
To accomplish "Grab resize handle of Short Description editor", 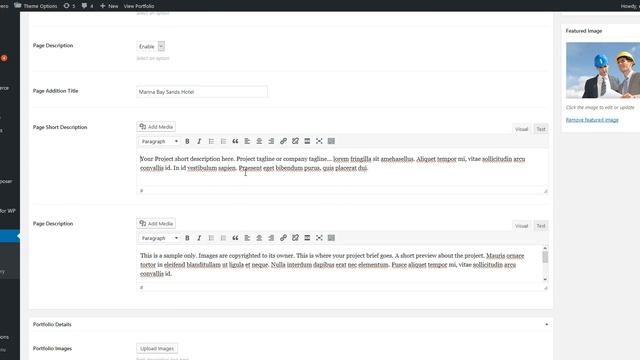I will click(x=546, y=191).
